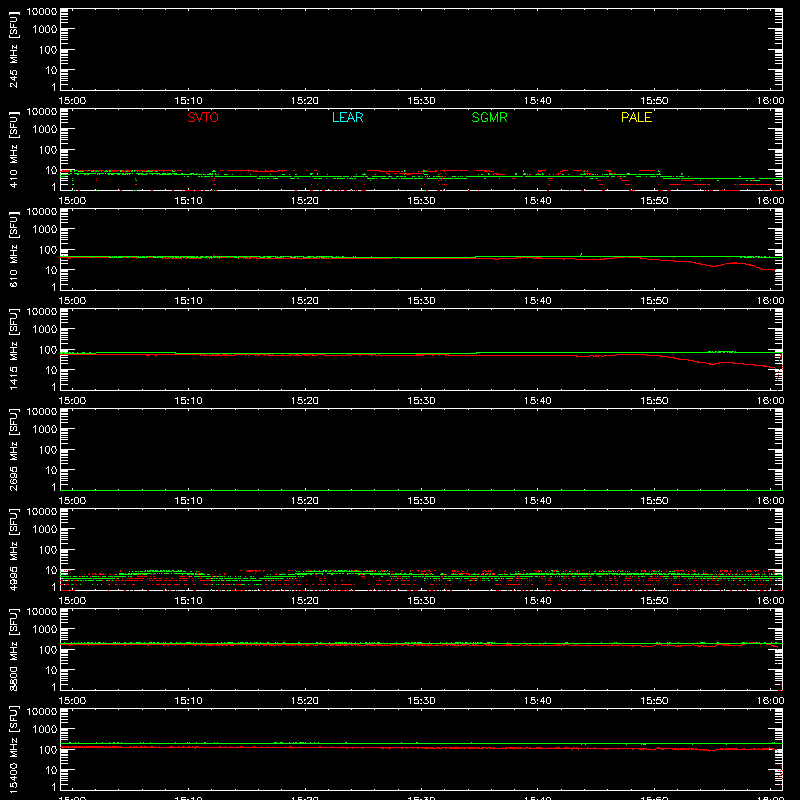Click the 10000 tick on the 245 MHz axis
The image size is (800, 800).
(x=42, y=12)
